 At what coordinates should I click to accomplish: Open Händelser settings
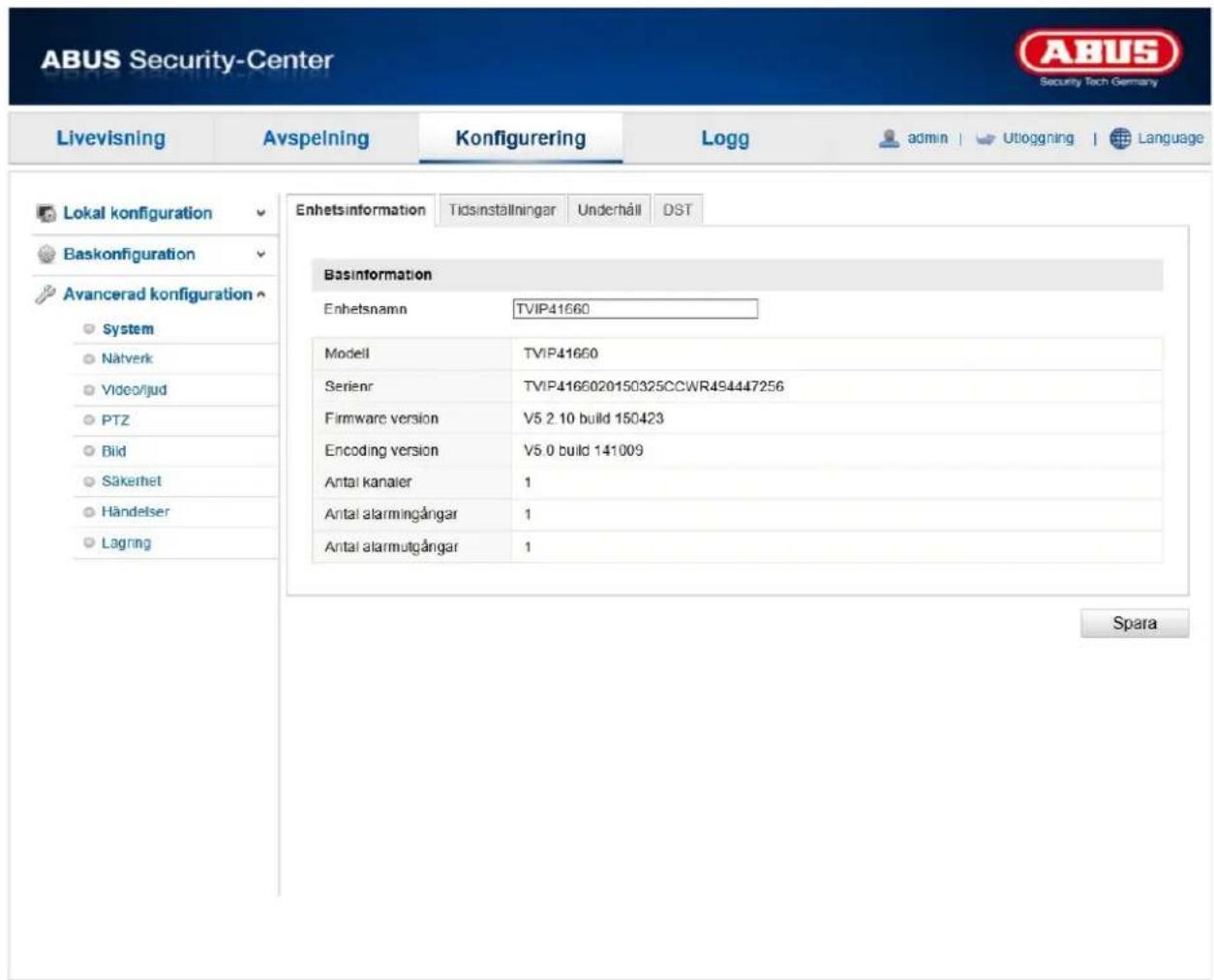(135, 511)
